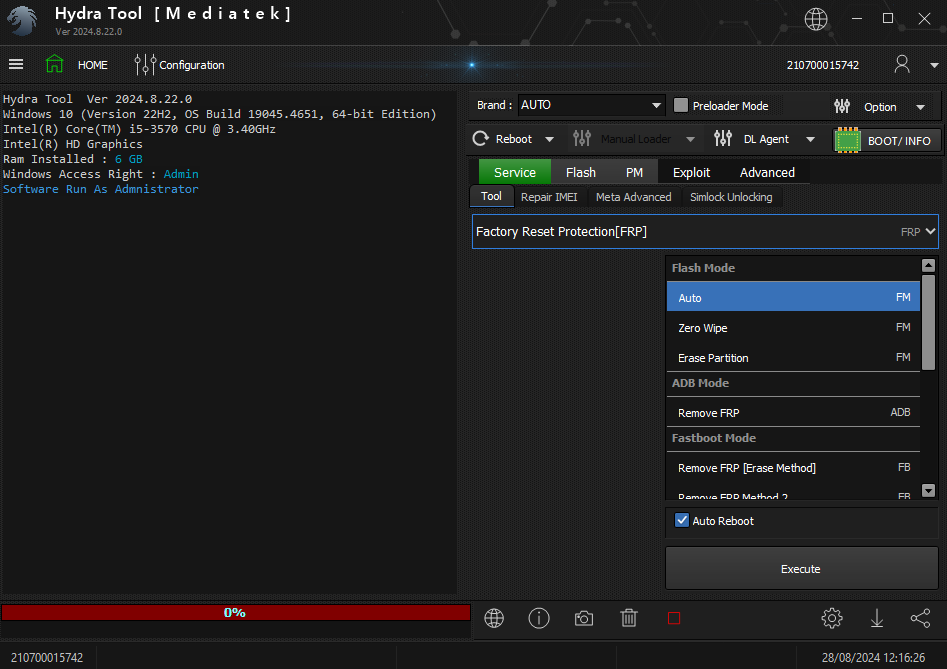Click the Configuration sliders icon
The height and width of the screenshot is (669, 947).
[x=145, y=65]
